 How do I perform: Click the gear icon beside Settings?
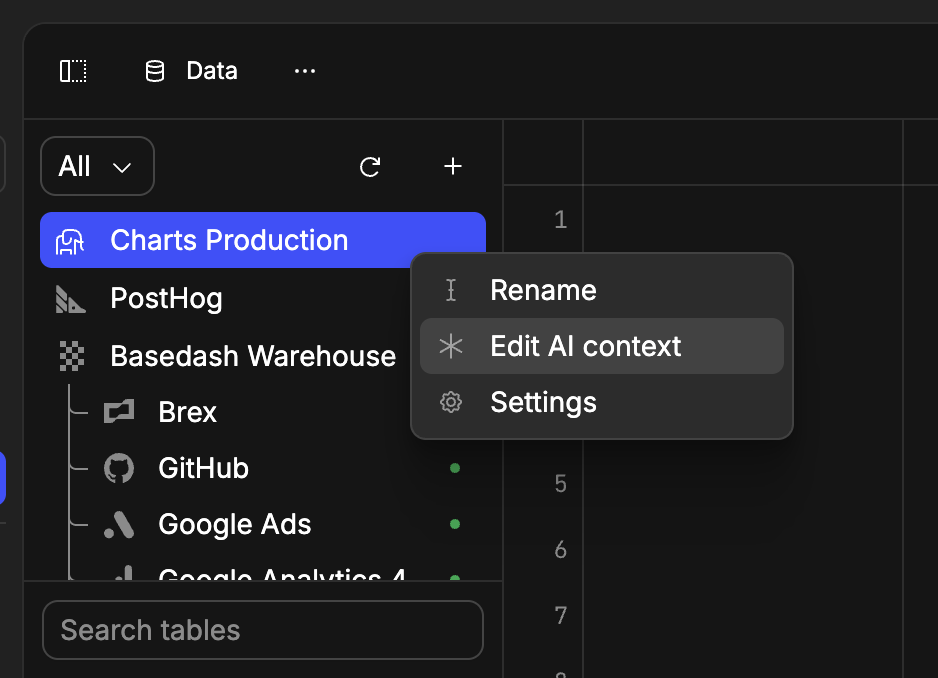(x=450, y=402)
